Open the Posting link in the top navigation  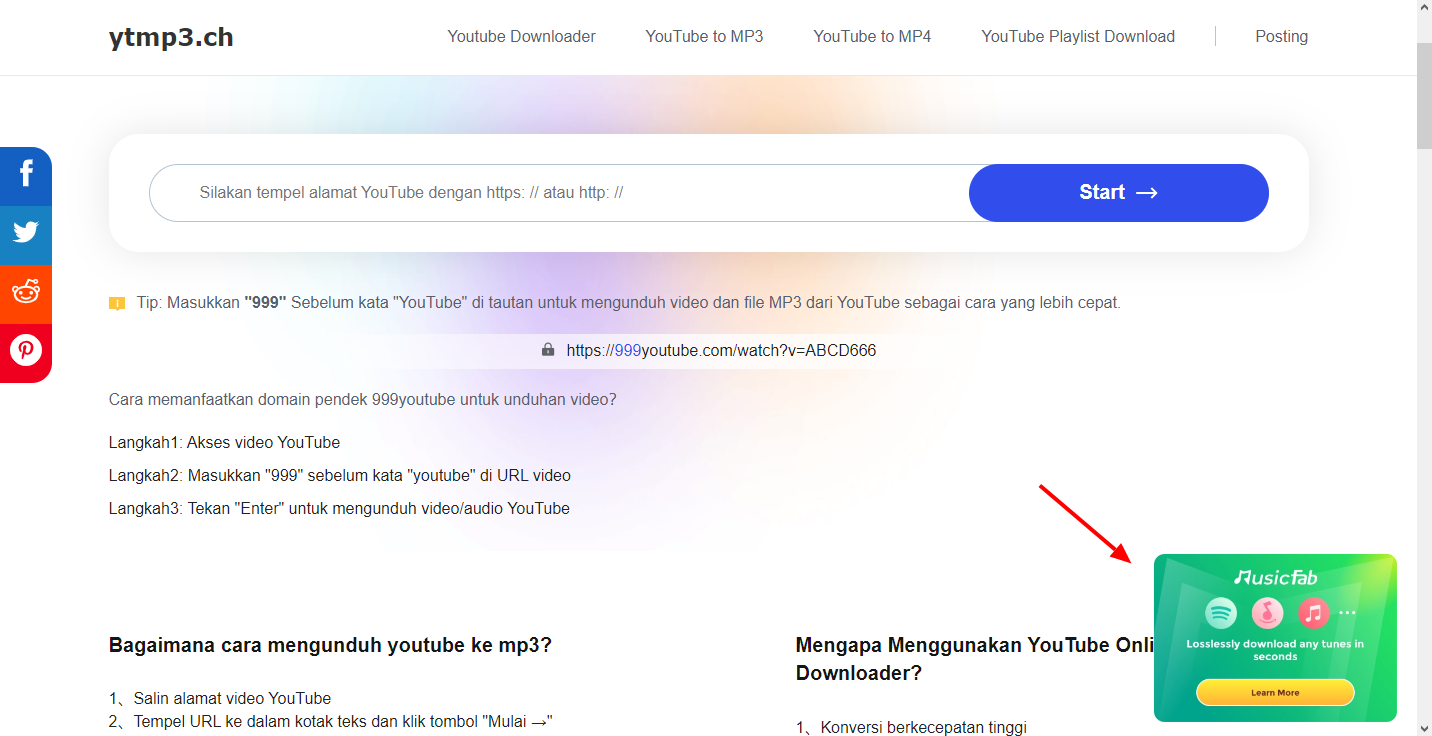pos(1281,37)
